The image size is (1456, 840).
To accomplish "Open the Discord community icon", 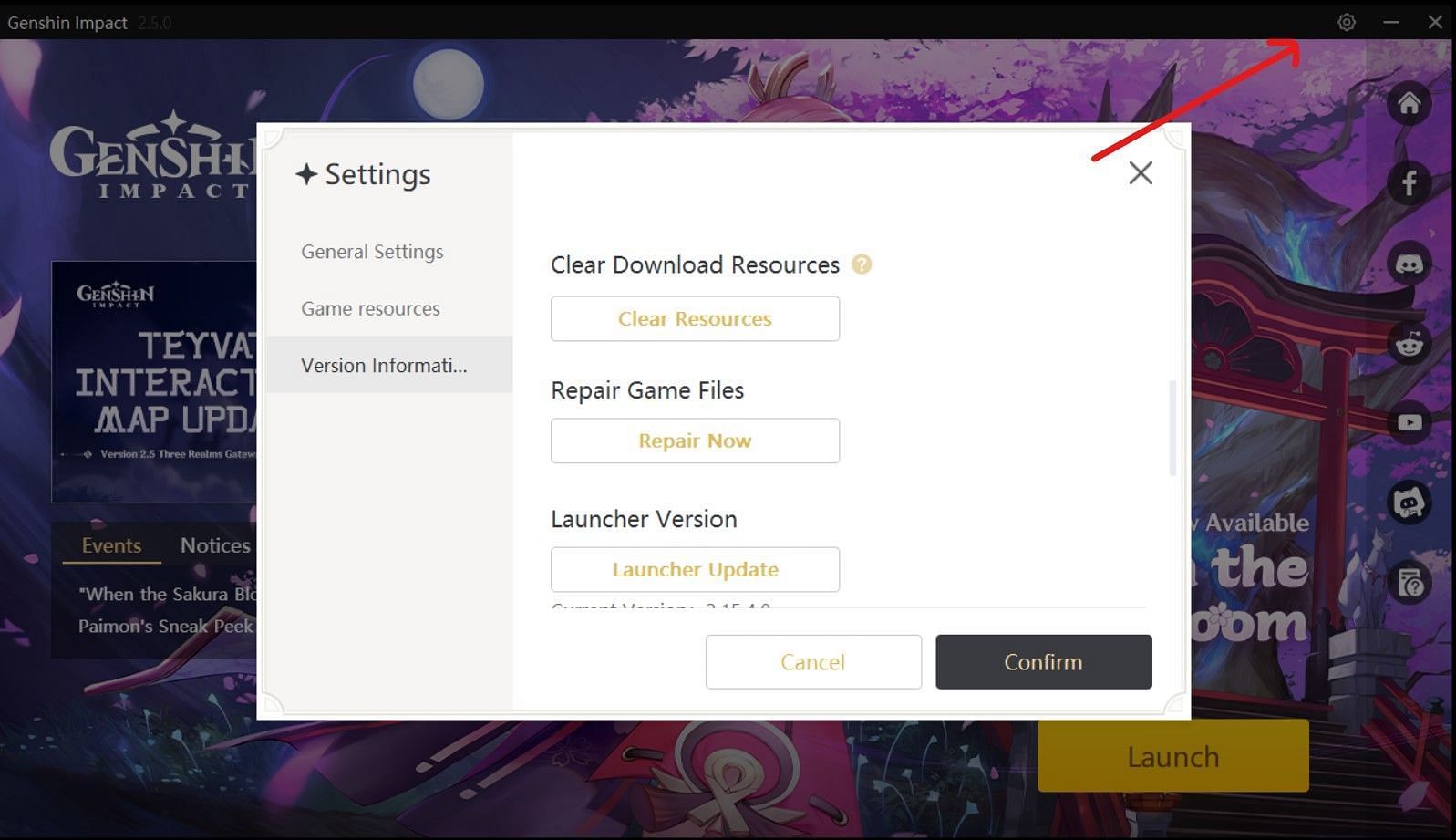I will tap(1410, 264).
